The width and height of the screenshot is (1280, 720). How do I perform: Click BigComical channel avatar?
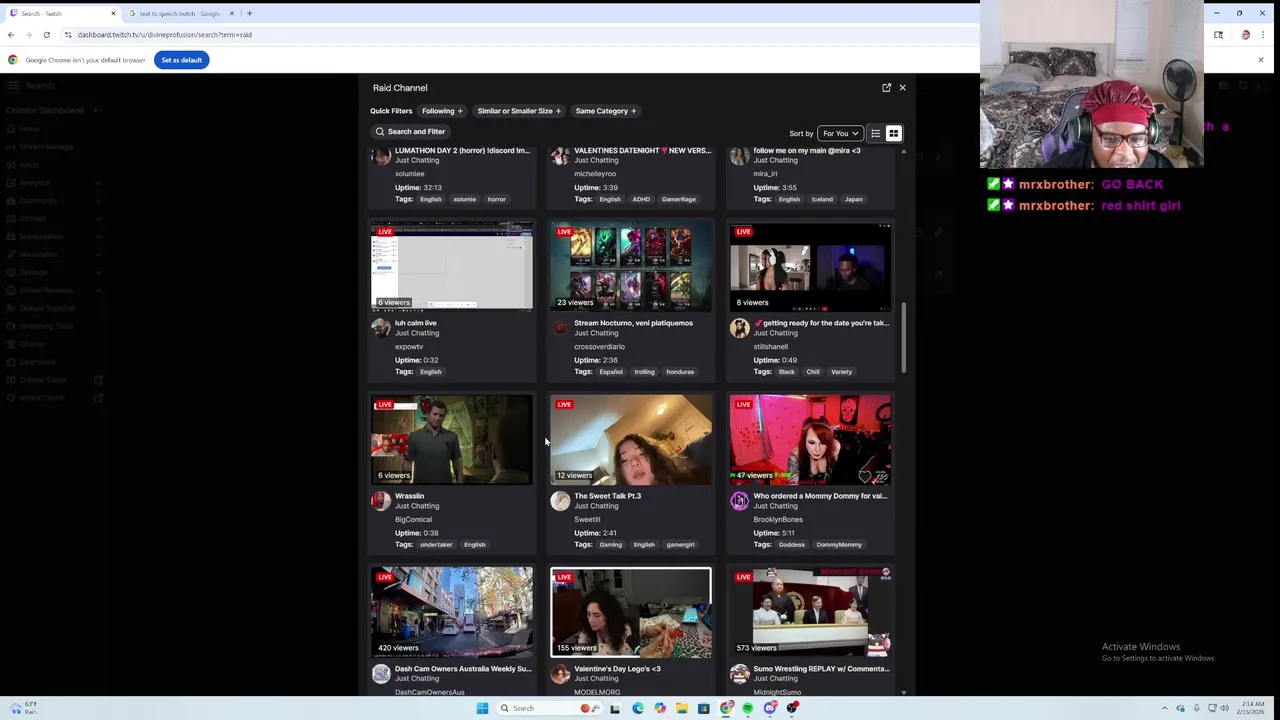pyautogui.click(x=380, y=501)
